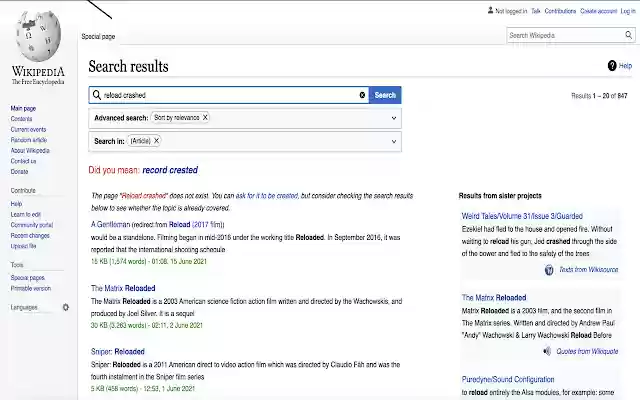640x400 pixels.
Task: Open Special pages under Tools
Action: tap(27, 278)
